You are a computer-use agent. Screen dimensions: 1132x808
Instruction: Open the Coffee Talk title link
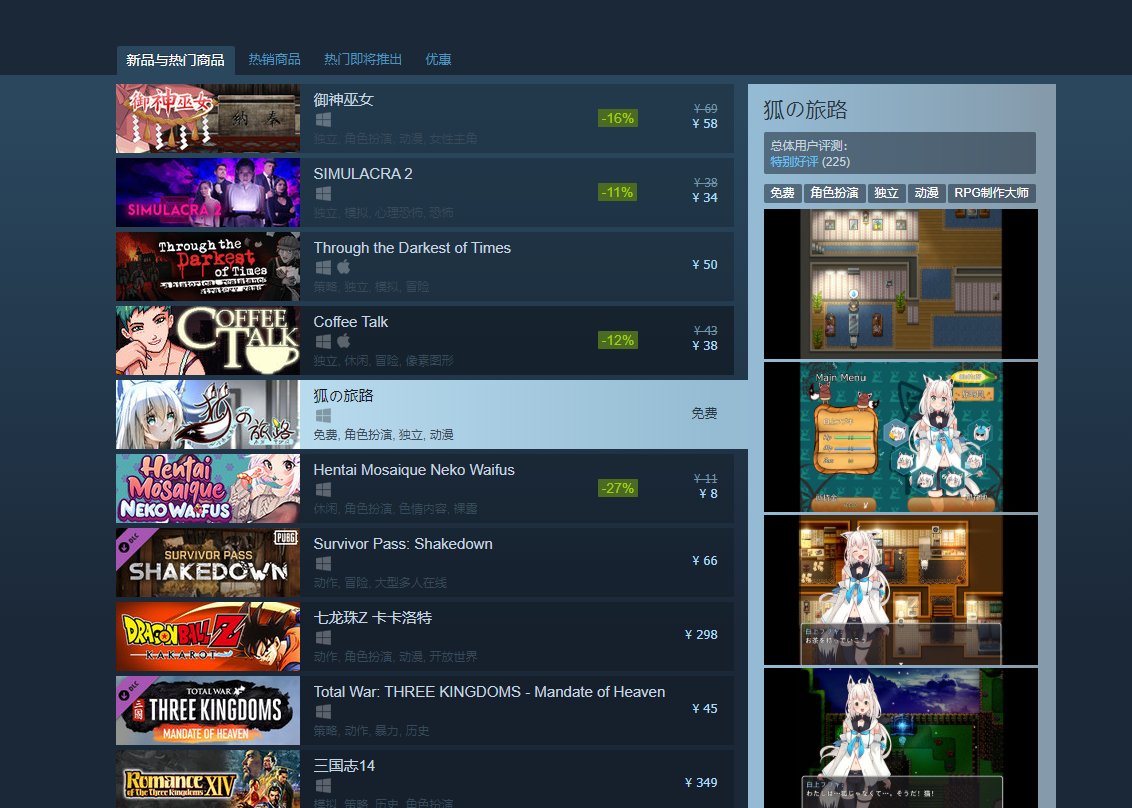point(351,322)
